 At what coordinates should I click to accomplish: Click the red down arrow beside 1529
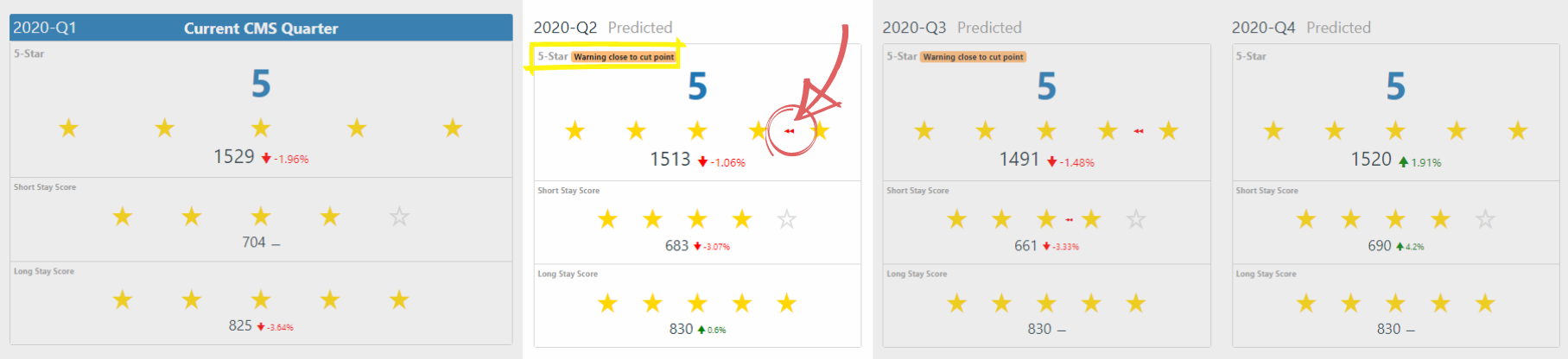point(266,158)
